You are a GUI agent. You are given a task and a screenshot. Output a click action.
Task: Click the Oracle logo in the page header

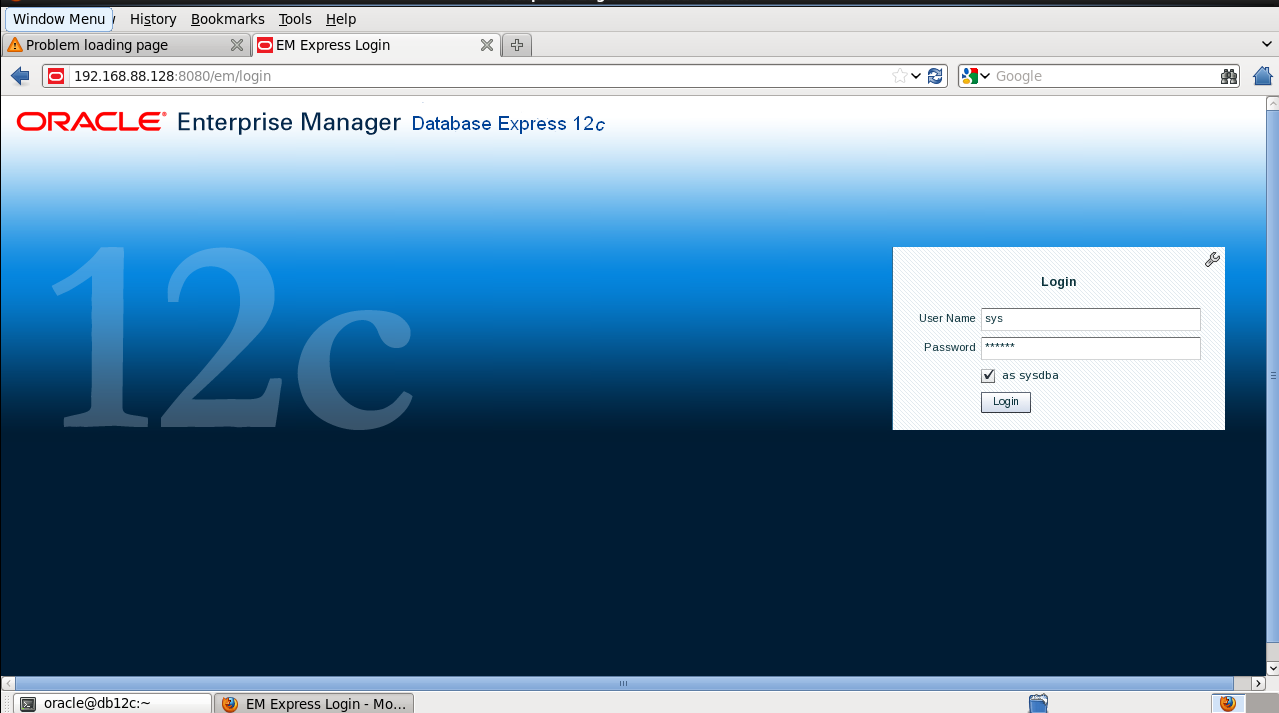click(91, 122)
